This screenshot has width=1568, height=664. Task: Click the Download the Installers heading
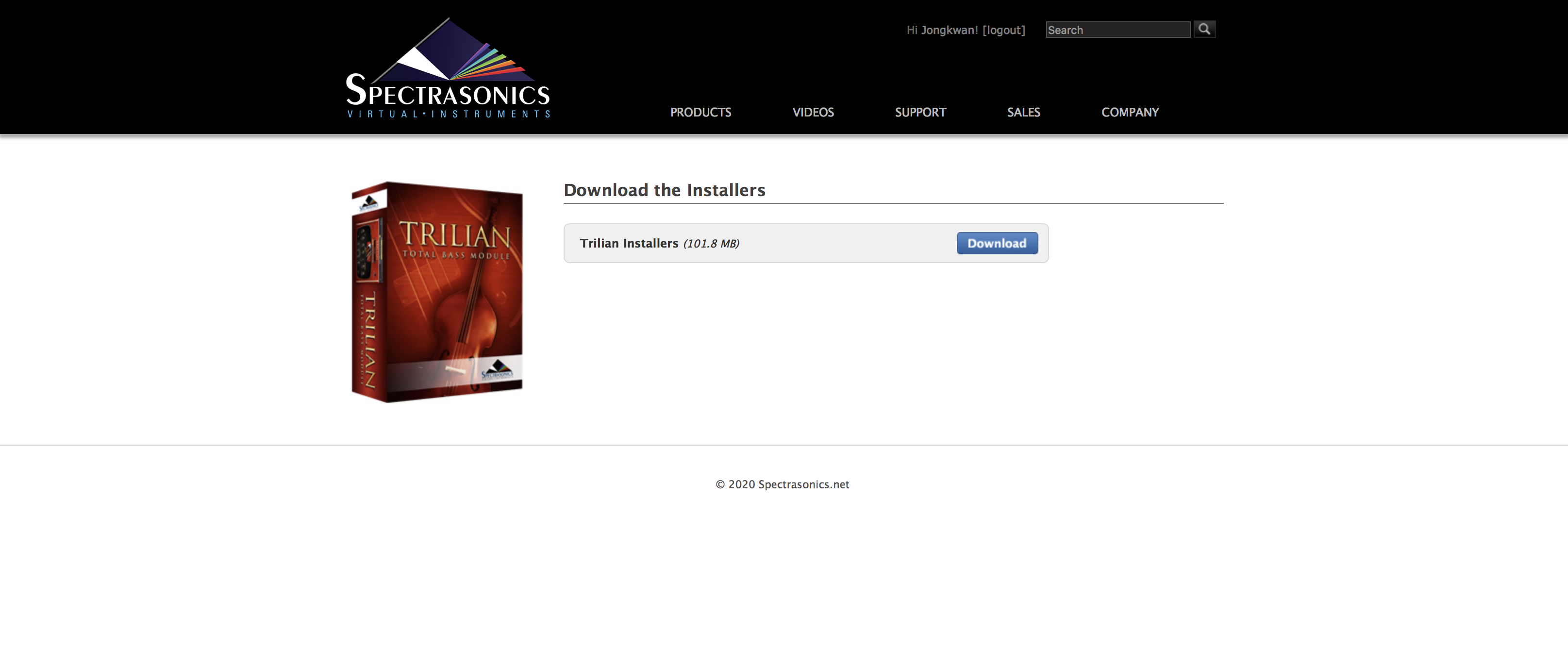click(x=664, y=190)
